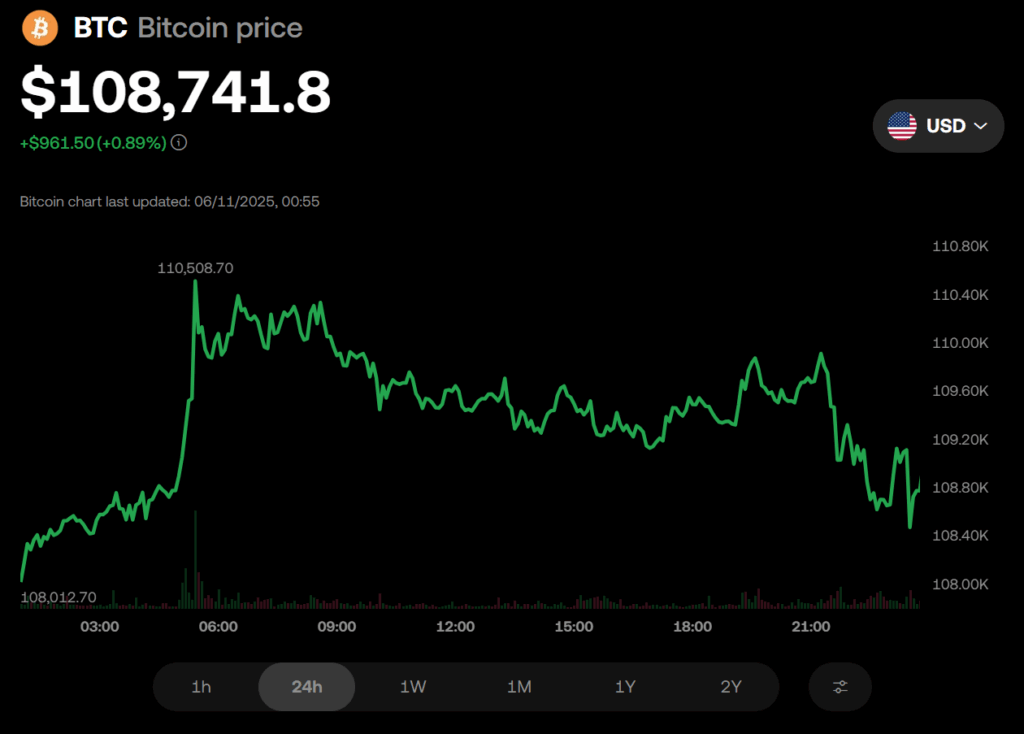Click the chart last updated timestamp
Screen dimensions: 1024x734
tap(170, 202)
